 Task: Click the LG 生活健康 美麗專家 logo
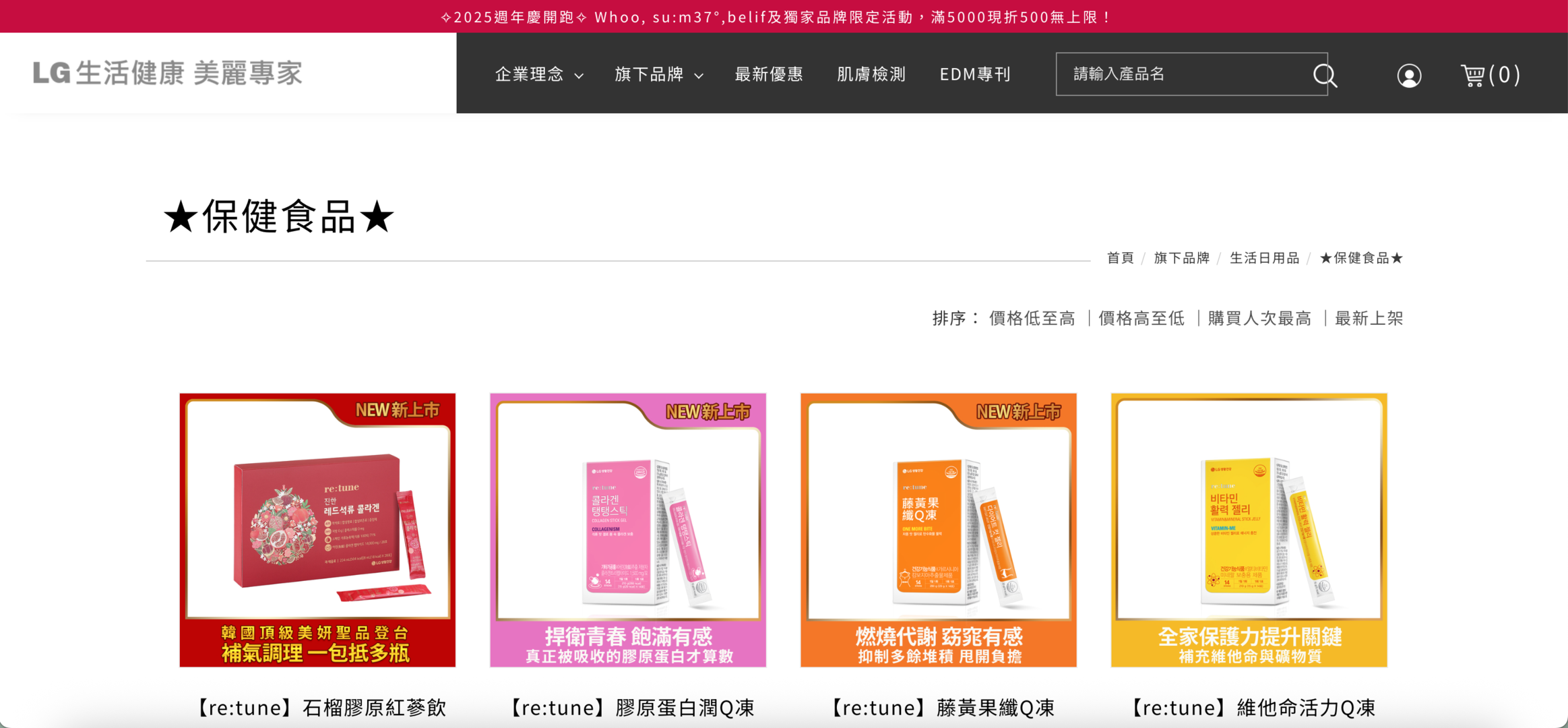point(168,73)
